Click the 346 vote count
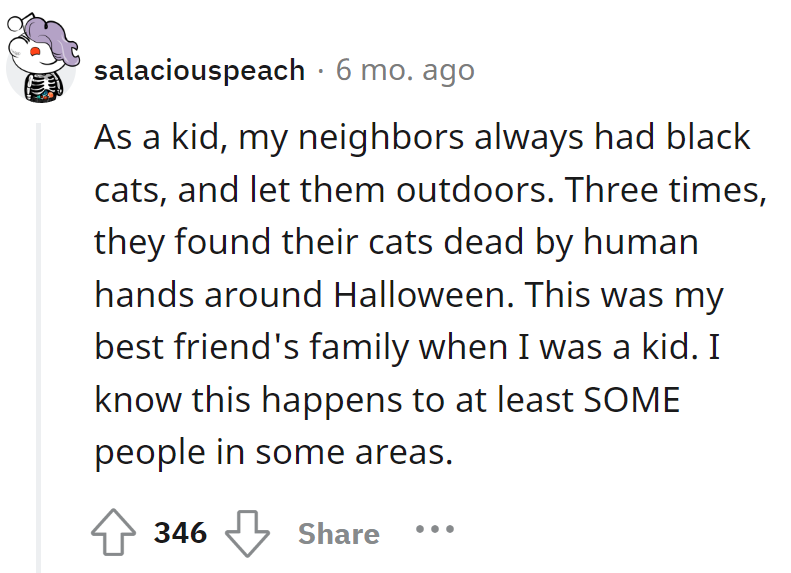 (x=180, y=533)
